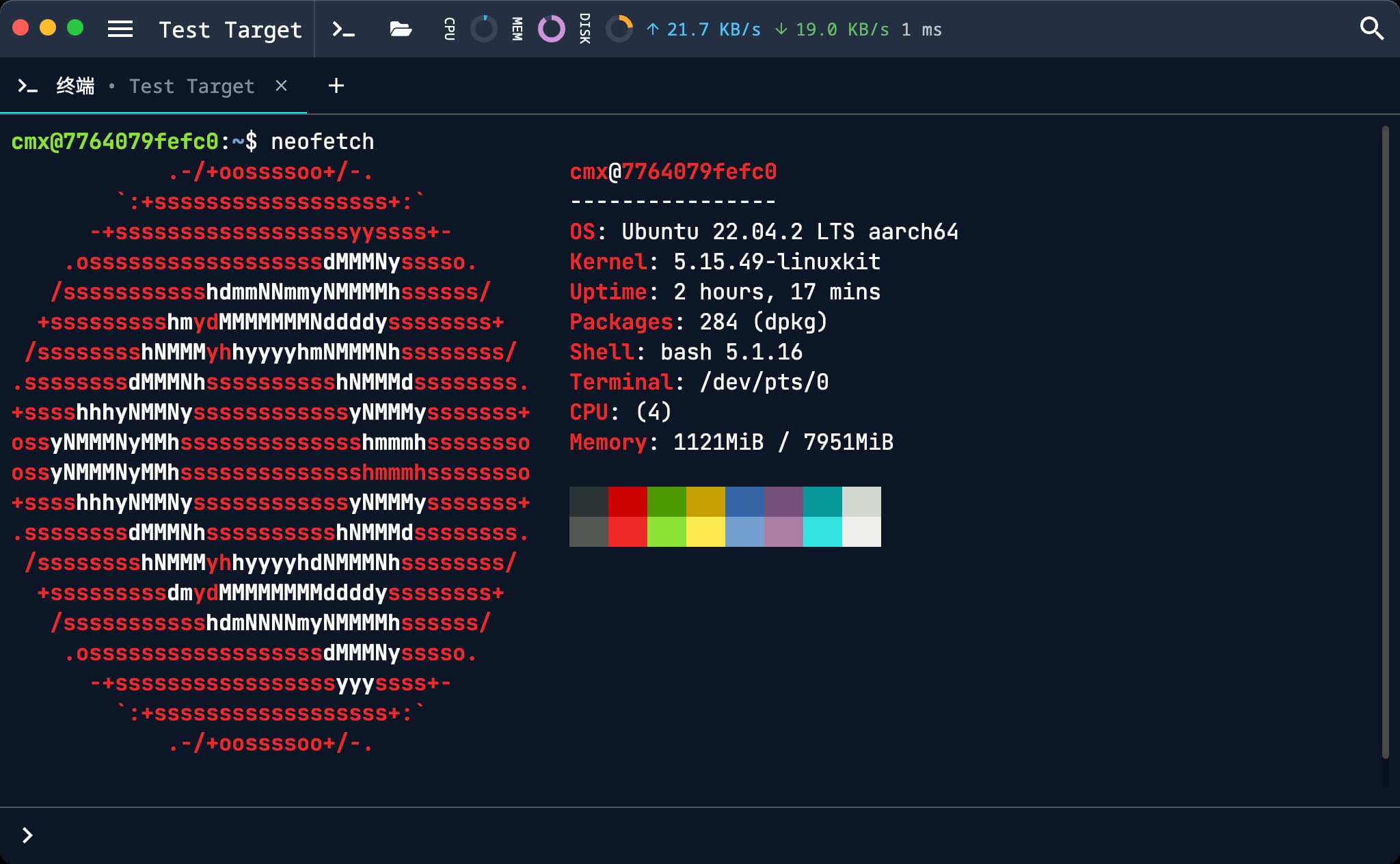Click the upload speed 21.7 KB/s indicator
1400x864 pixels.
pos(703,29)
